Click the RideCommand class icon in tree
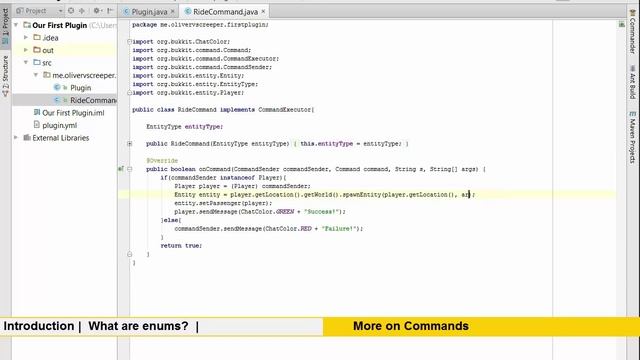Screen dimensions: 640x360 pyautogui.click(x=57, y=100)
